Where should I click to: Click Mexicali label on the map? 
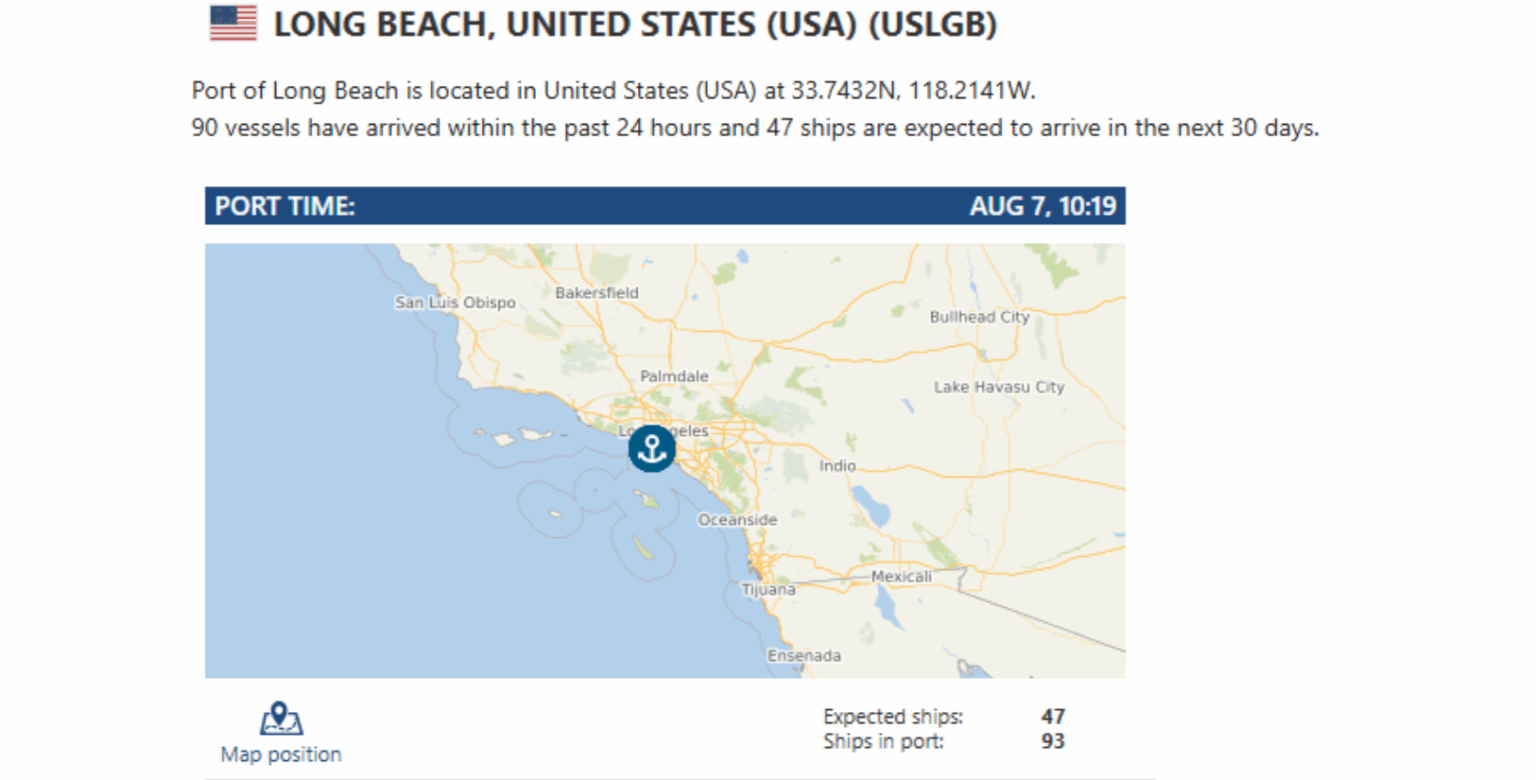tap(901, 577)
